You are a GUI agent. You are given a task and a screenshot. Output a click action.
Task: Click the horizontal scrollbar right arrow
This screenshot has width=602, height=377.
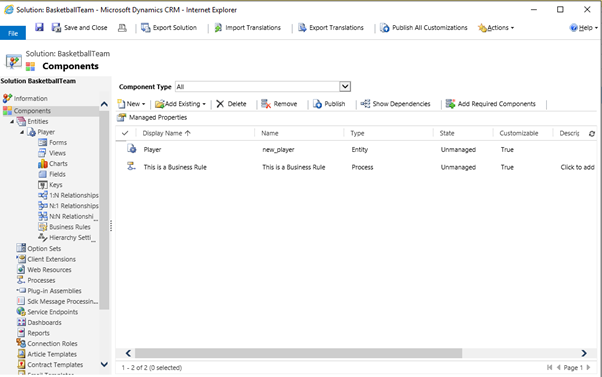point(584,353)
